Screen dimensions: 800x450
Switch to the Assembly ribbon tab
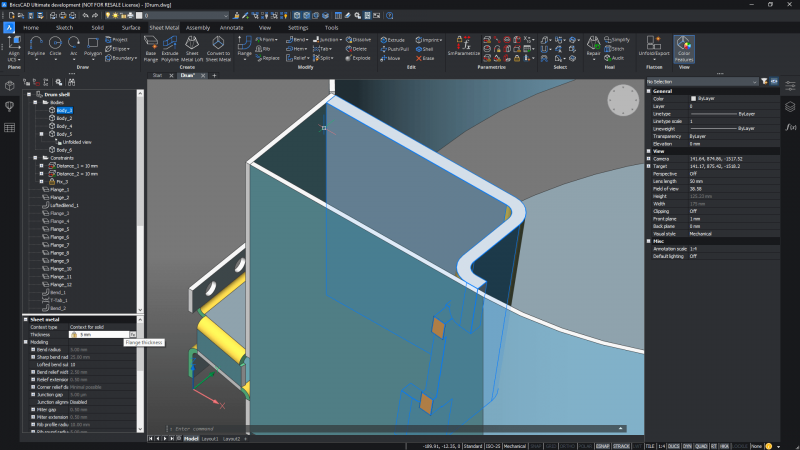tap(198, 27)
